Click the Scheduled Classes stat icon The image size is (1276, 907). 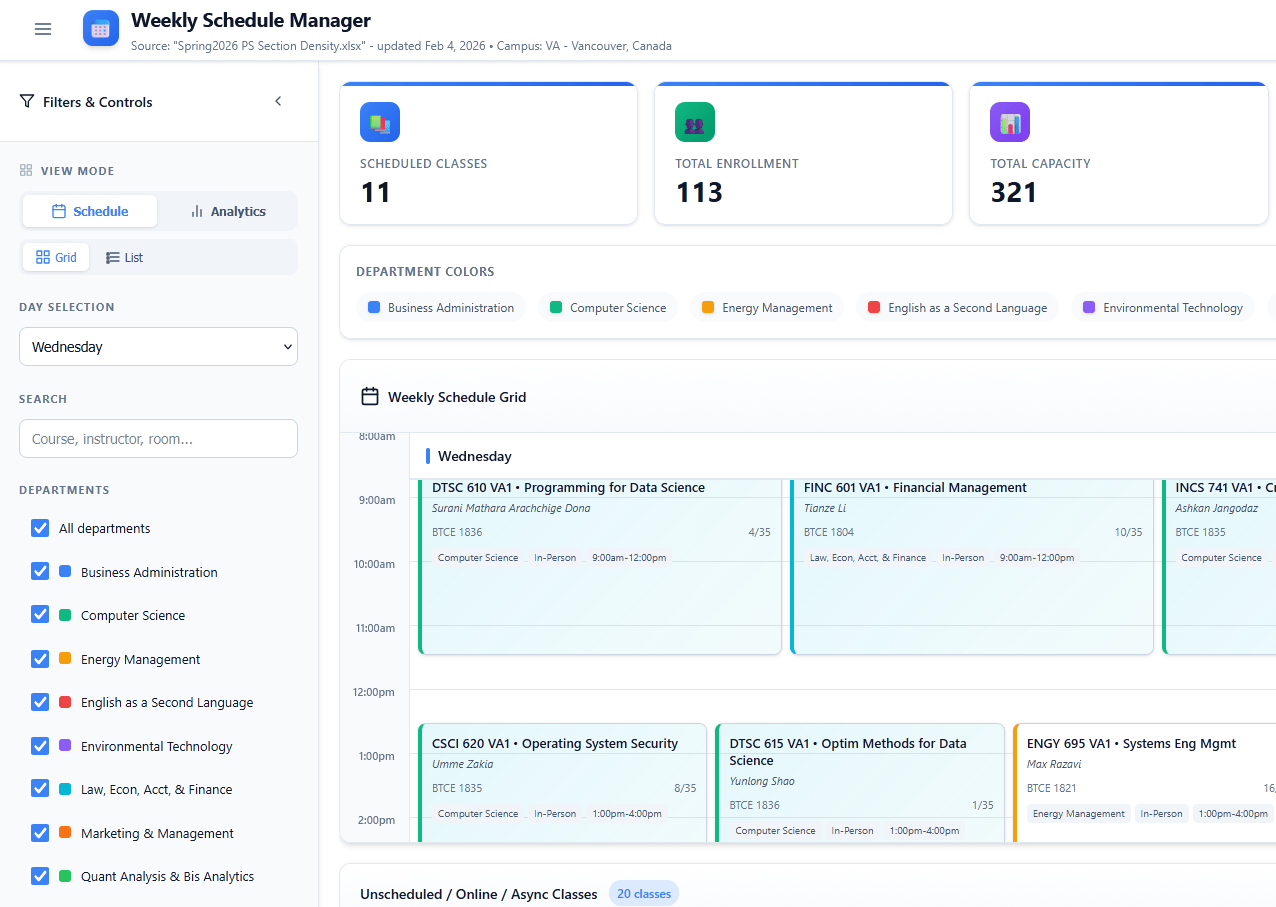(381, 121)
